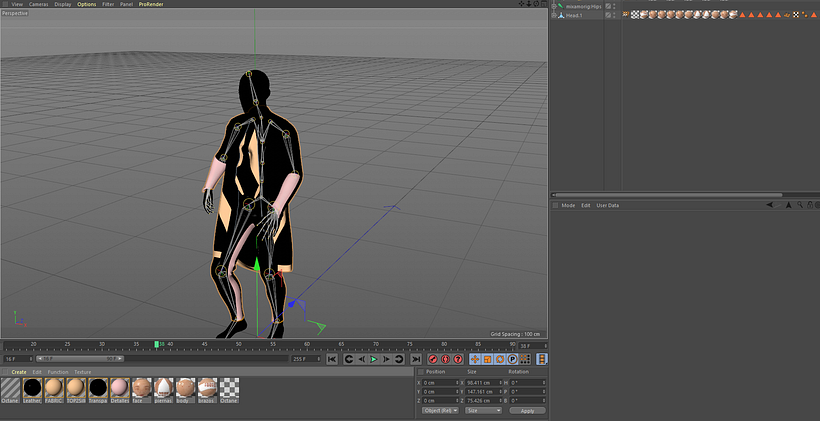Select the face material thumbnail

141,390
